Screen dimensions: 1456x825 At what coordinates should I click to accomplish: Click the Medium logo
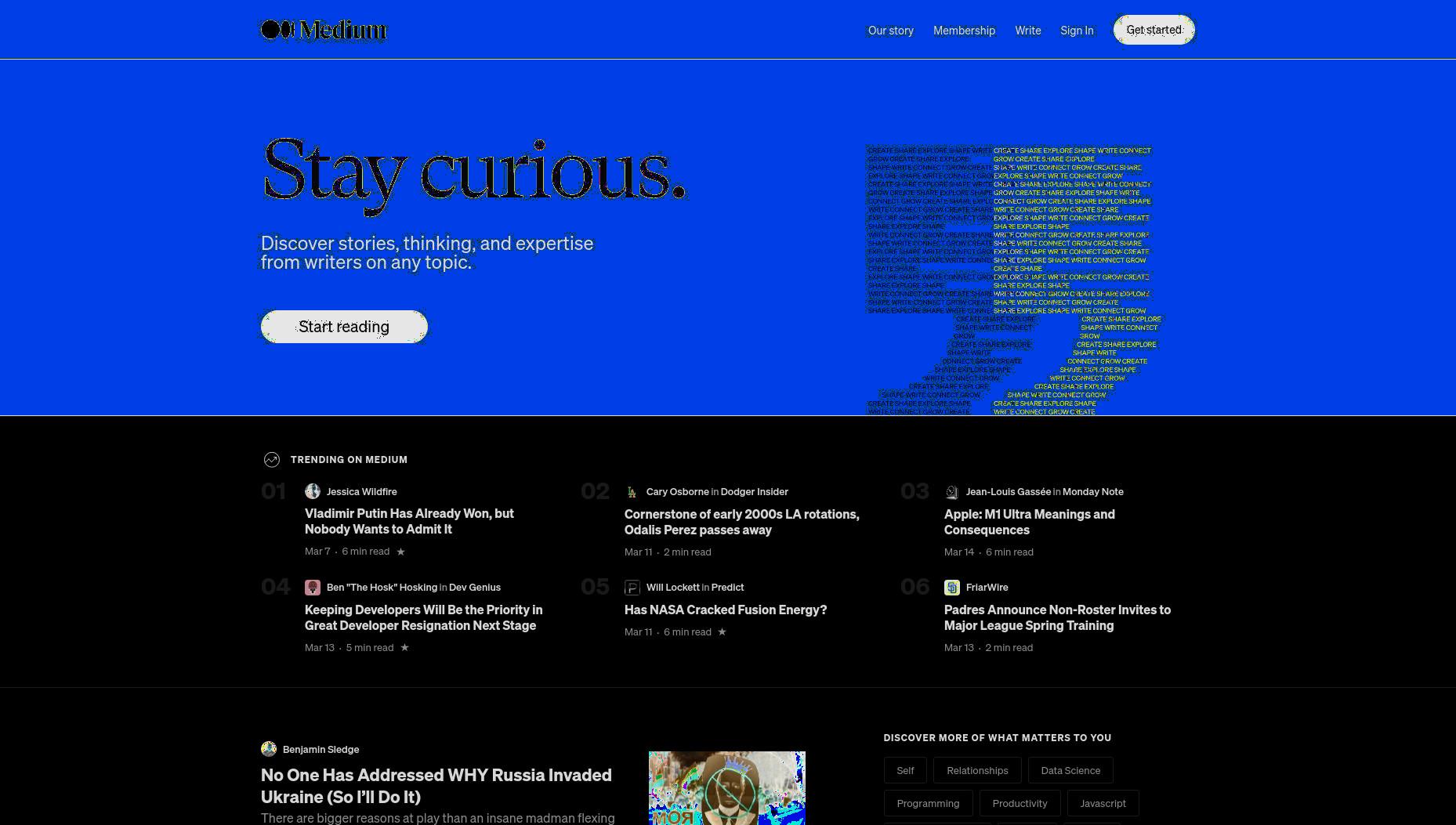(324, 30)
